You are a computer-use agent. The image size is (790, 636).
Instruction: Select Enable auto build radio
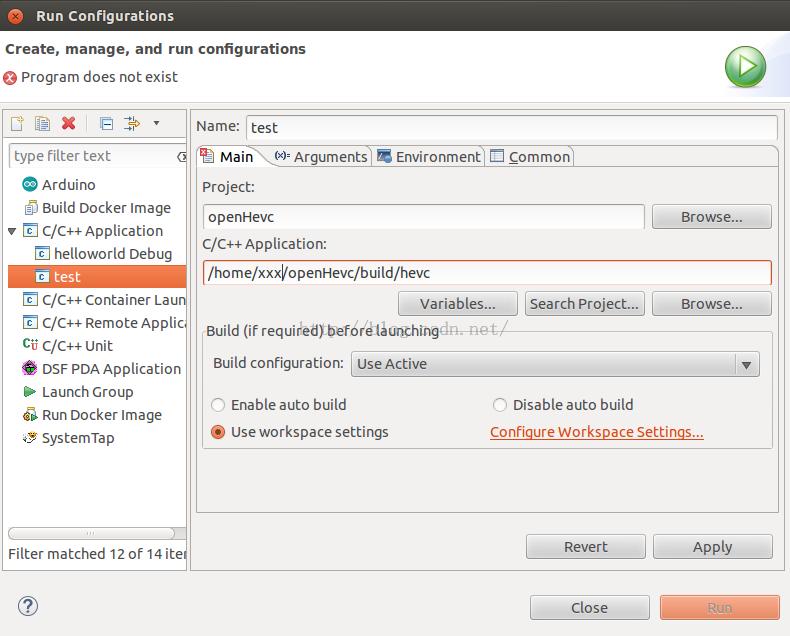218,405
